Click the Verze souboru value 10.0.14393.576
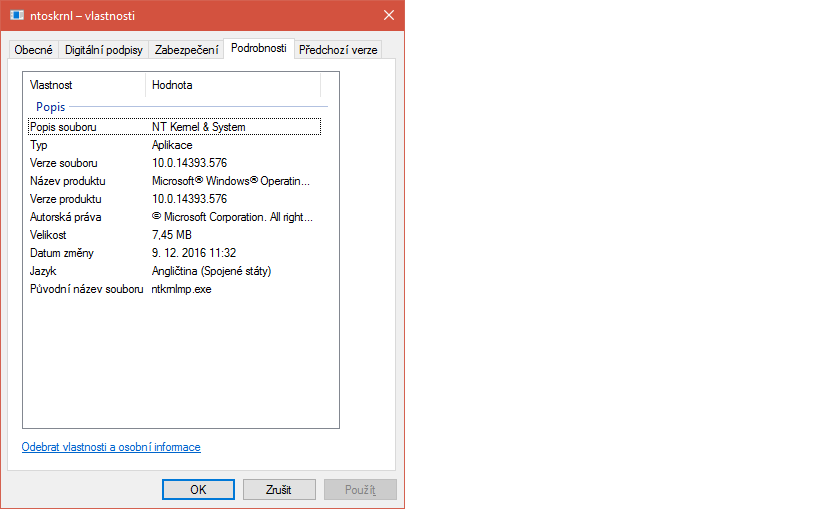Viewport: 819px width, 509px height. 190,163
